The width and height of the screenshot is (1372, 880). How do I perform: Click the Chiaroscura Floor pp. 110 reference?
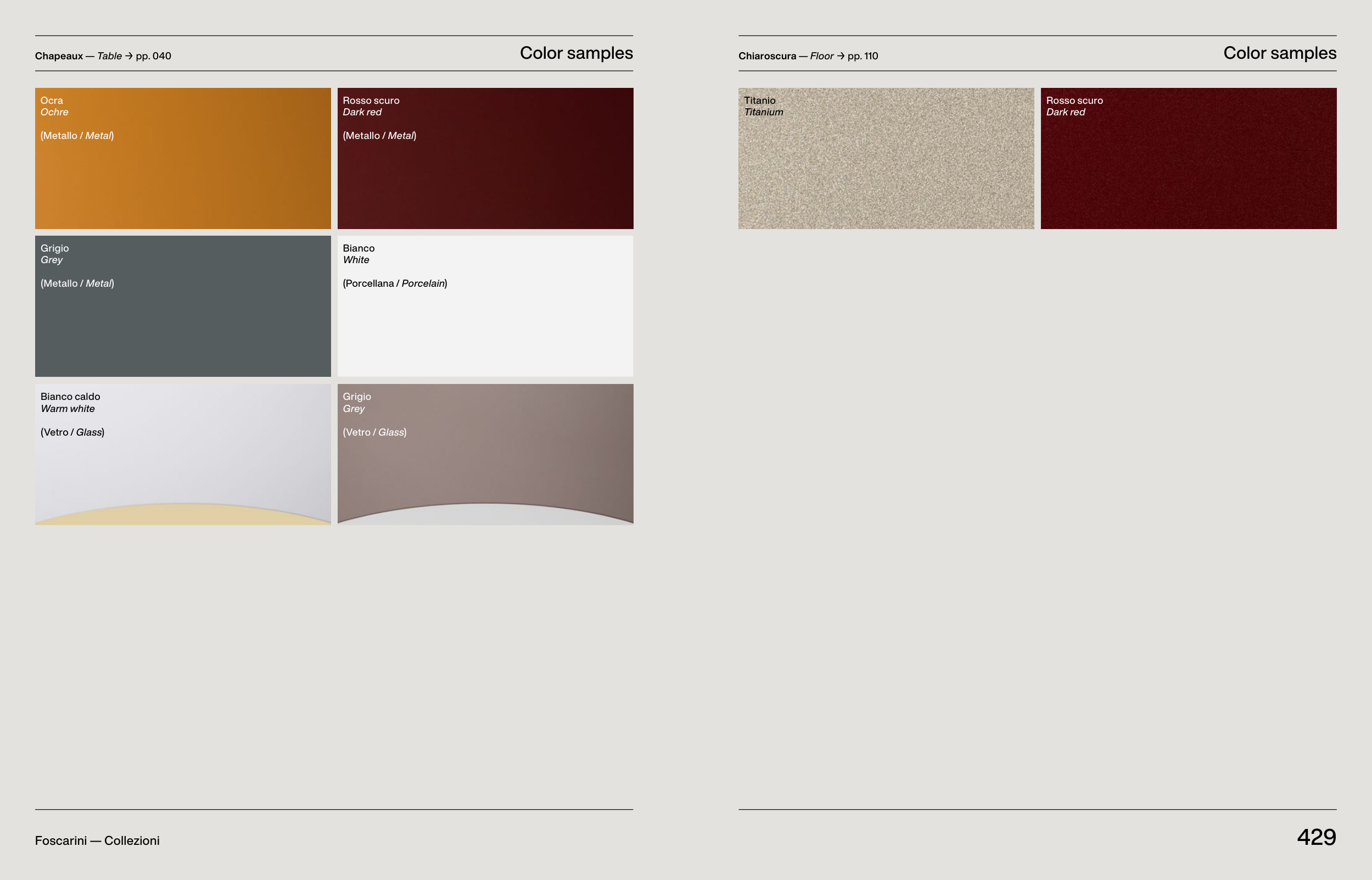click(x=808, y=56)
